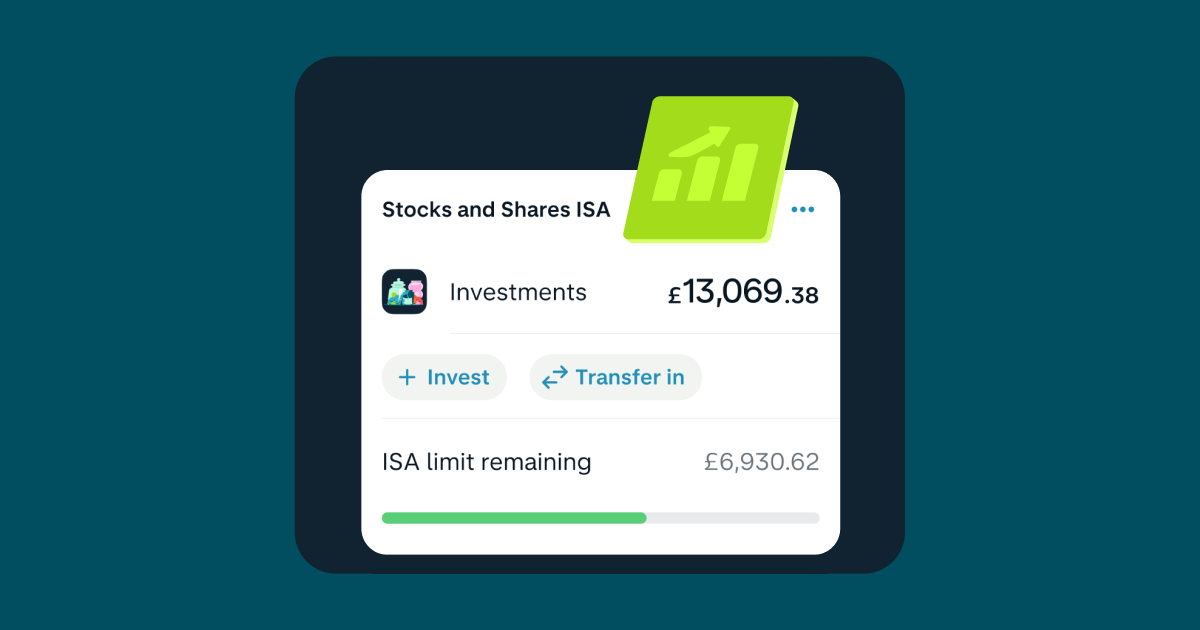Tap the upward arrow on the growth chart

pyautogui.click(x=716, y=133)
